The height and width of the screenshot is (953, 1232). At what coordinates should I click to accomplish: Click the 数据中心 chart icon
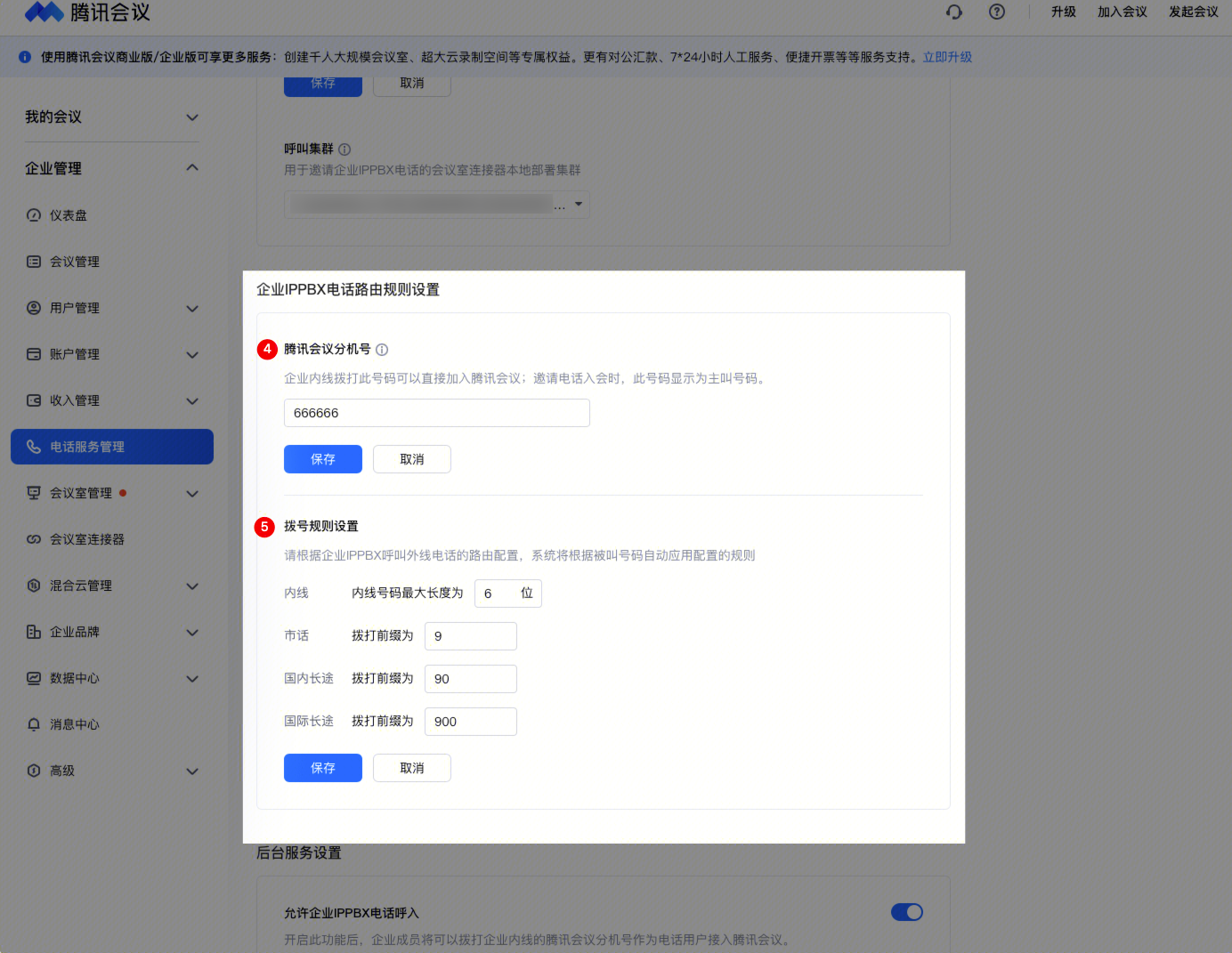(x=34, y=678)
